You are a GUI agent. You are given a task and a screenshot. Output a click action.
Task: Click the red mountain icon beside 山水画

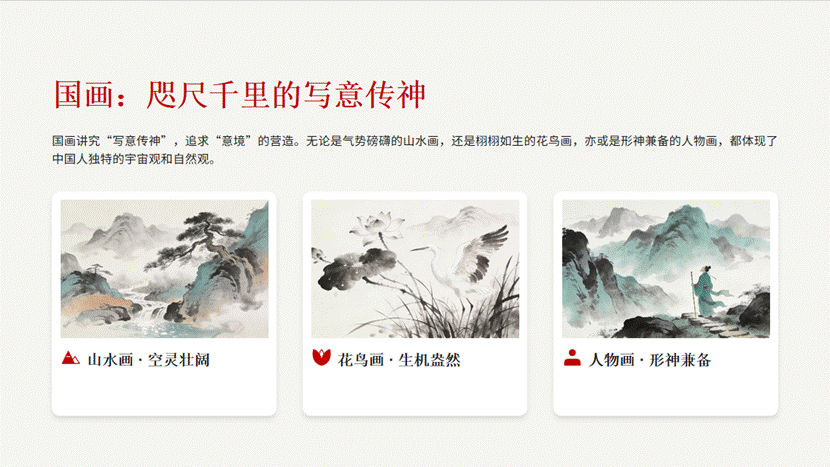tap(70, 358)
